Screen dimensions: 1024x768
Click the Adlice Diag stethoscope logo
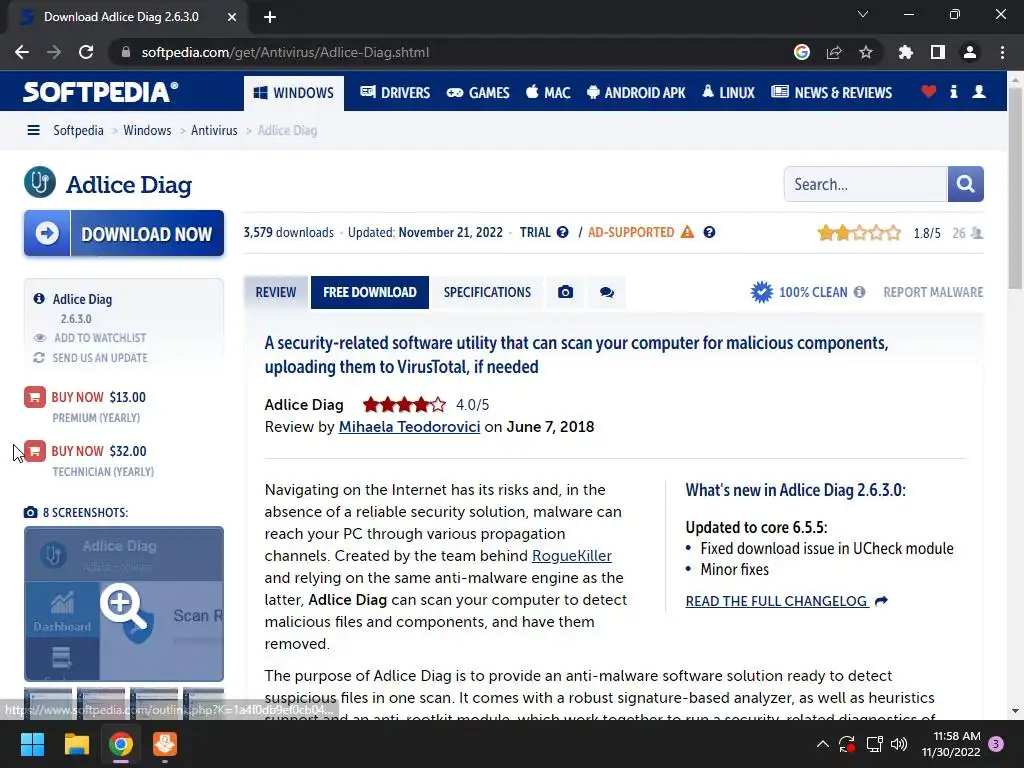[x=40, y=182]
